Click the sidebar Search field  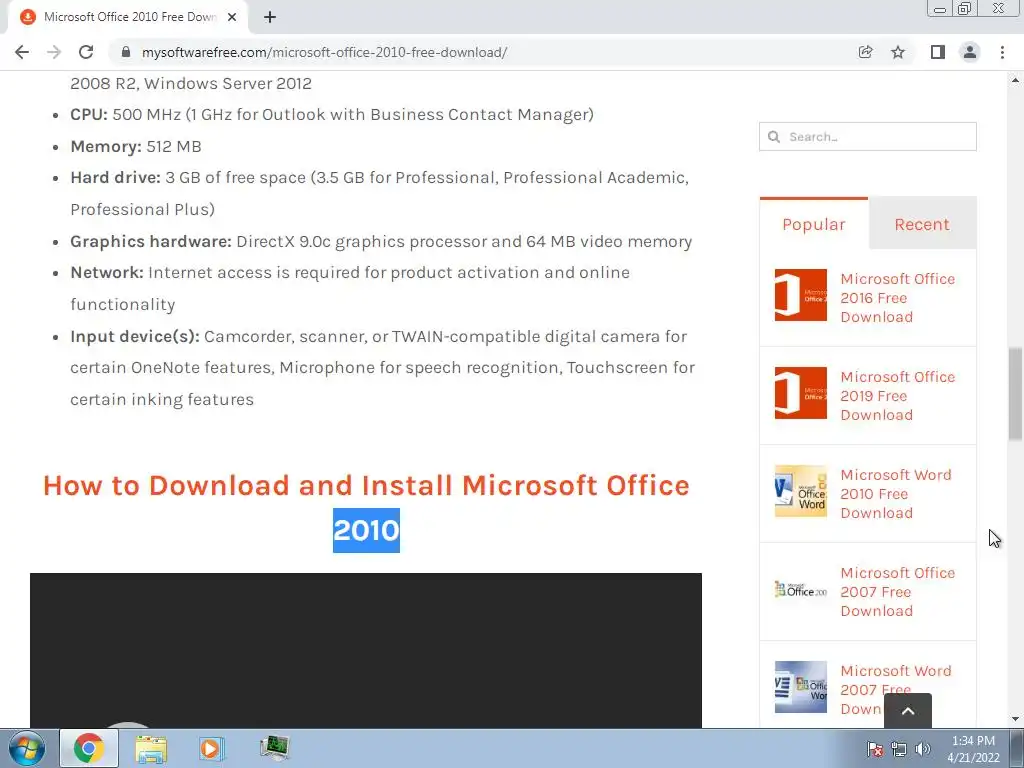(x=868, y=136)
